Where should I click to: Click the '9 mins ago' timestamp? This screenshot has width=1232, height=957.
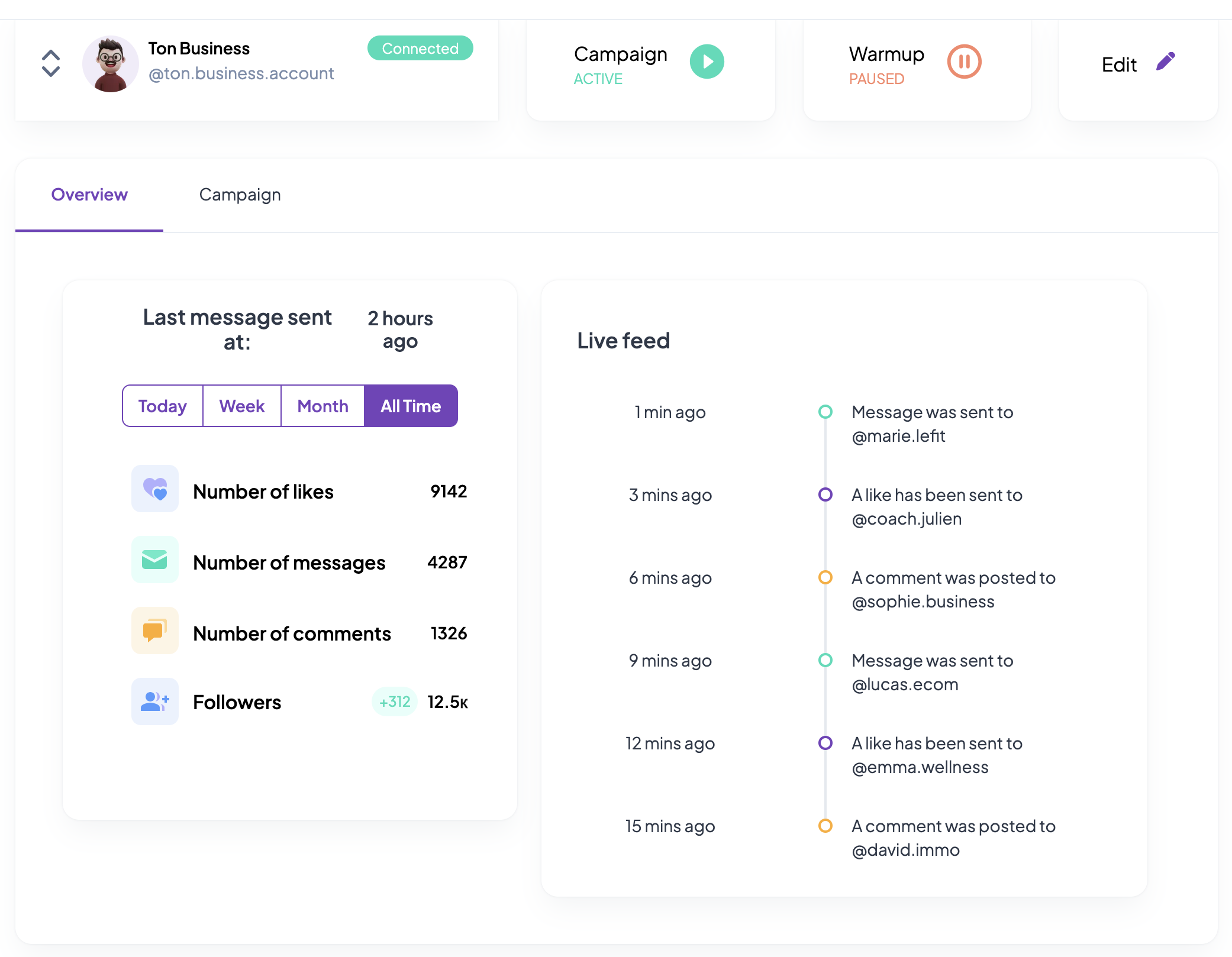point(670,661)
